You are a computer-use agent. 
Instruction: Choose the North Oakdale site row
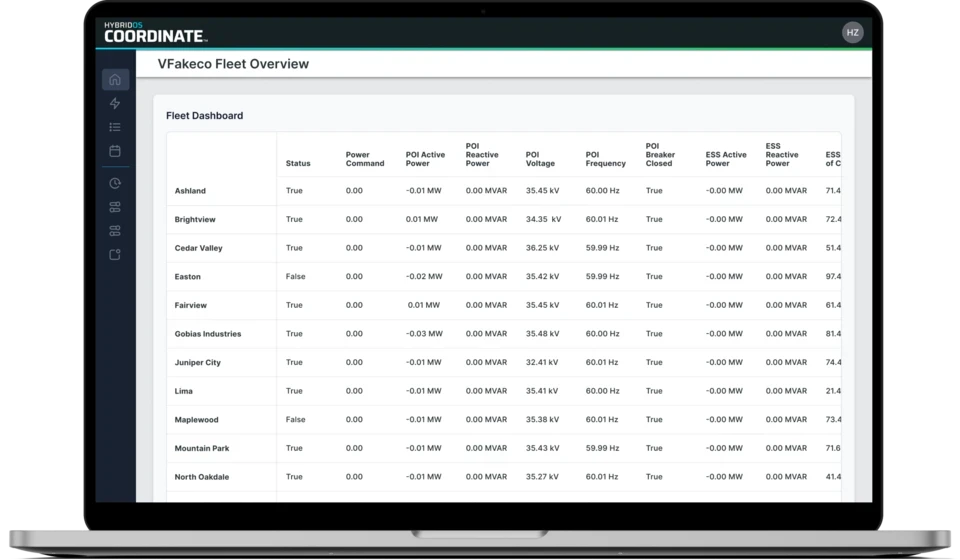click(201, 477)
